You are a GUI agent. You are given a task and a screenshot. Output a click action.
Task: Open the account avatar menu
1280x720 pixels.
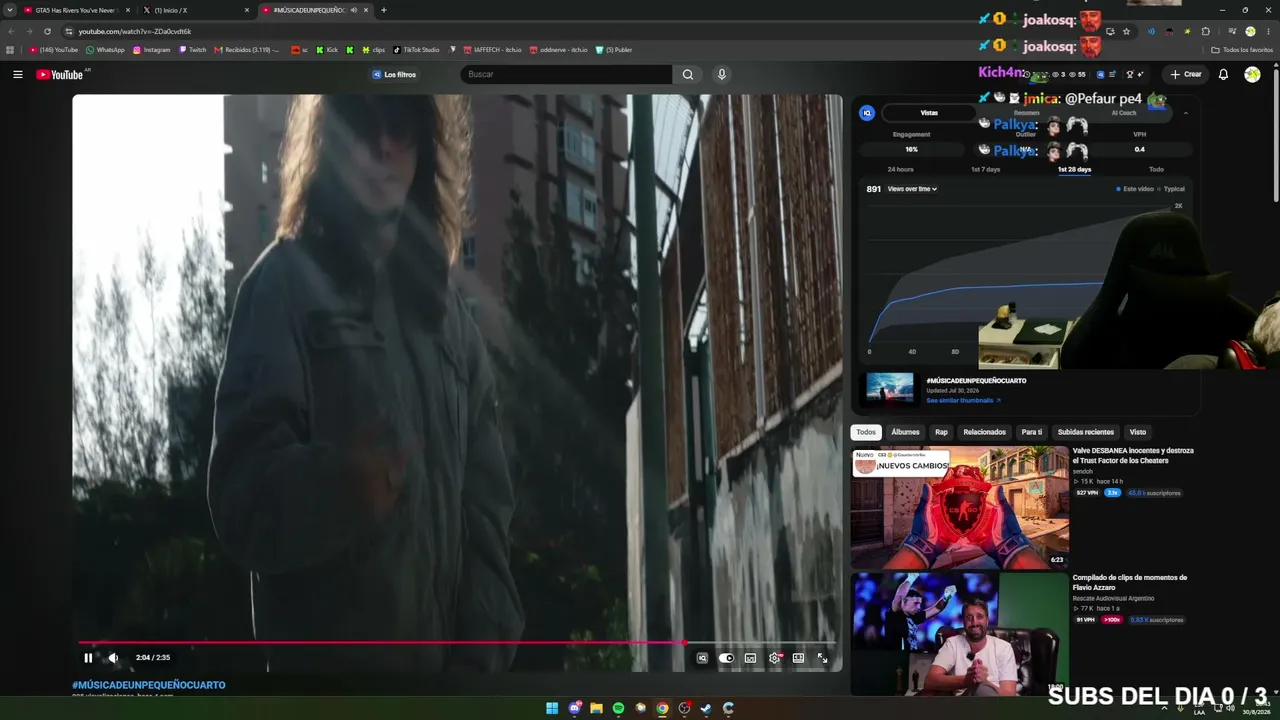coord(1252,74)
